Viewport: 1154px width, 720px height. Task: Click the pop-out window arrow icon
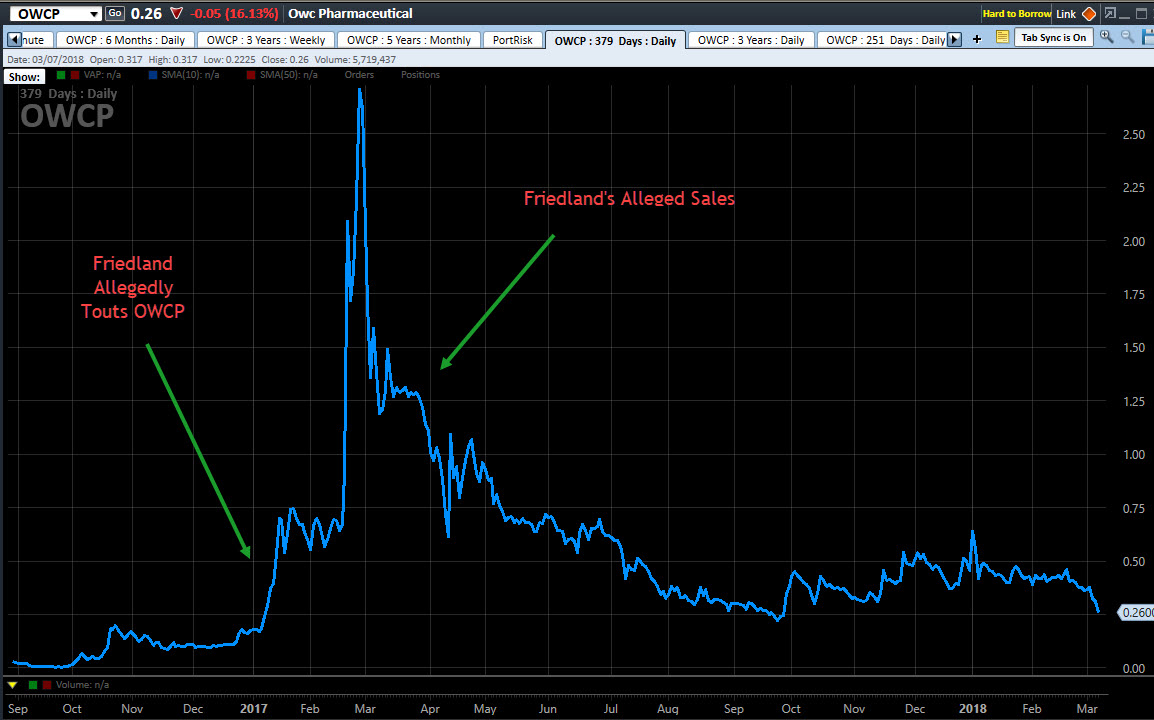1111,14
